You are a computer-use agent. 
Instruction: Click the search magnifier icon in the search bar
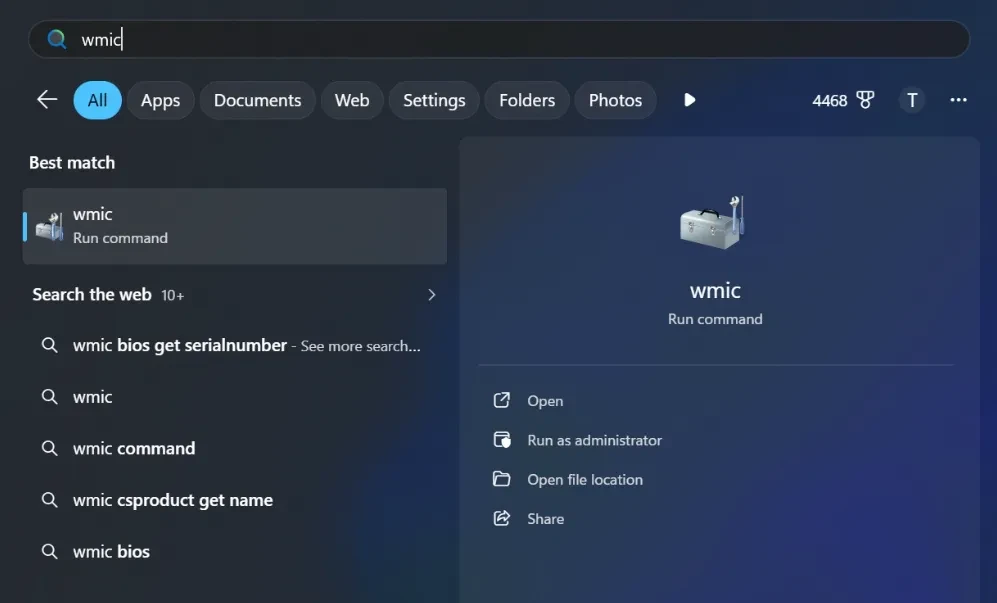pyautogui.click(x=57, y=39)
